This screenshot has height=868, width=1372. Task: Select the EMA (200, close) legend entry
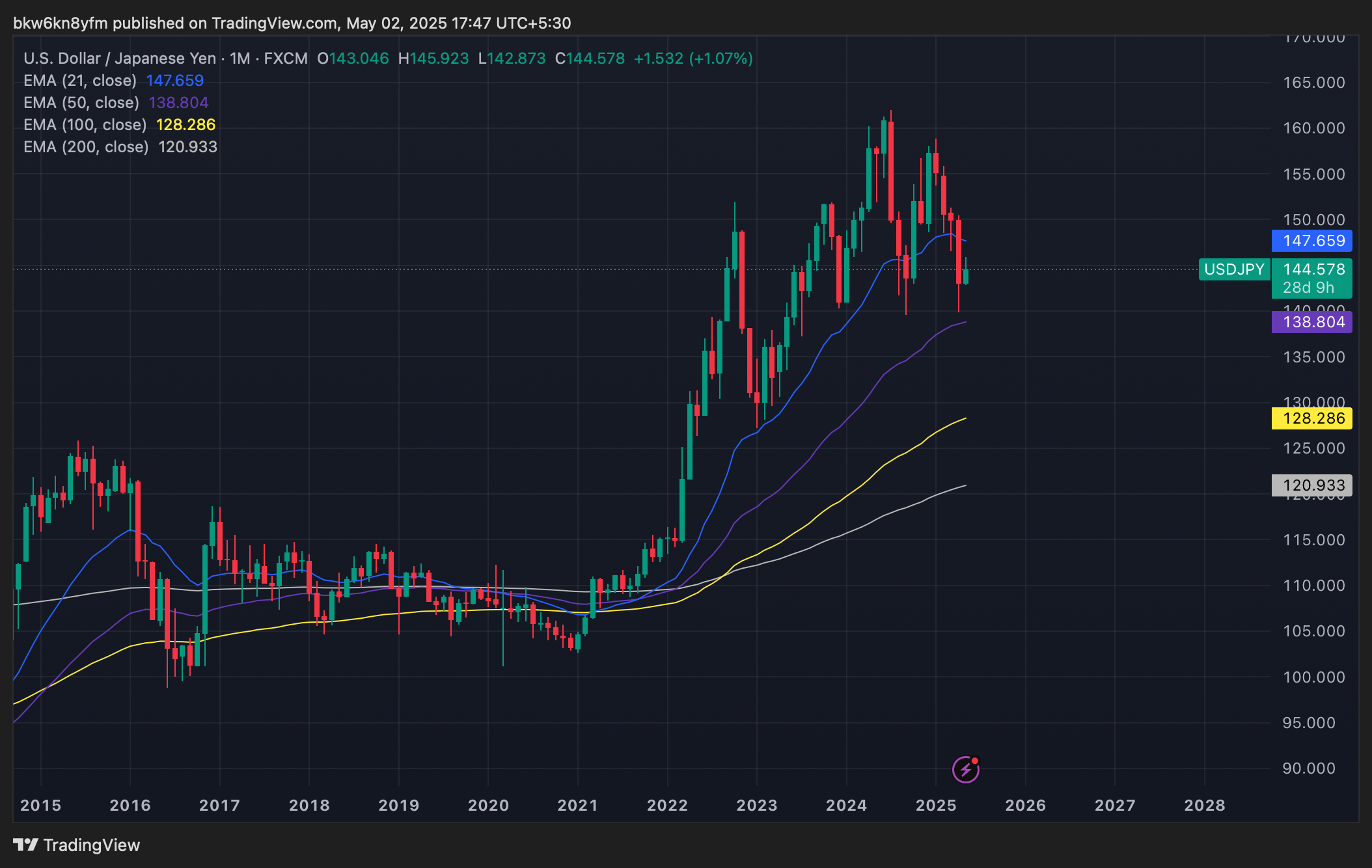(86, 147)
